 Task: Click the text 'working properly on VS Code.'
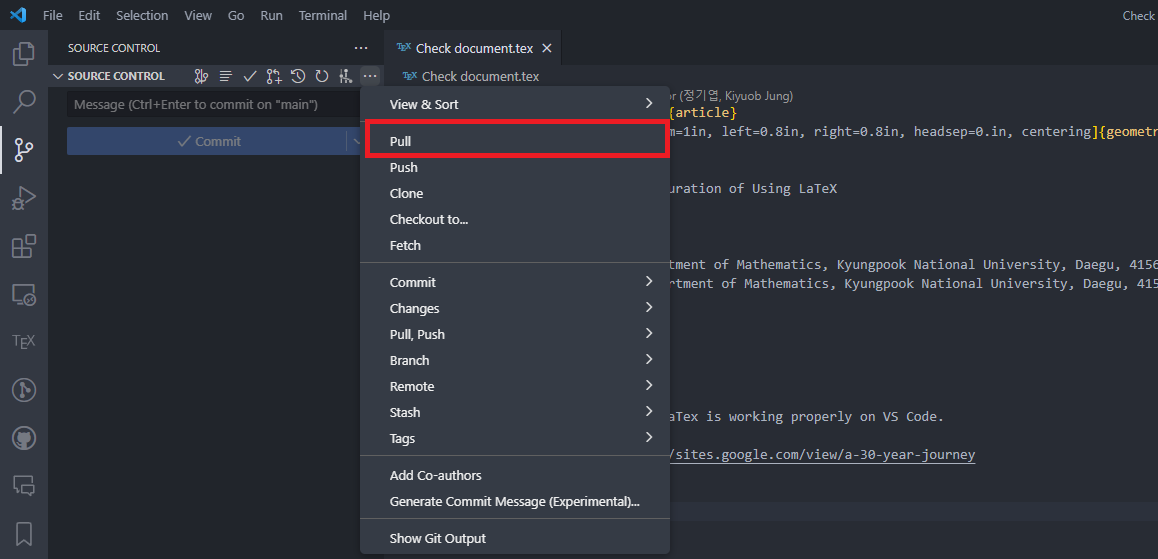[836, 416]
